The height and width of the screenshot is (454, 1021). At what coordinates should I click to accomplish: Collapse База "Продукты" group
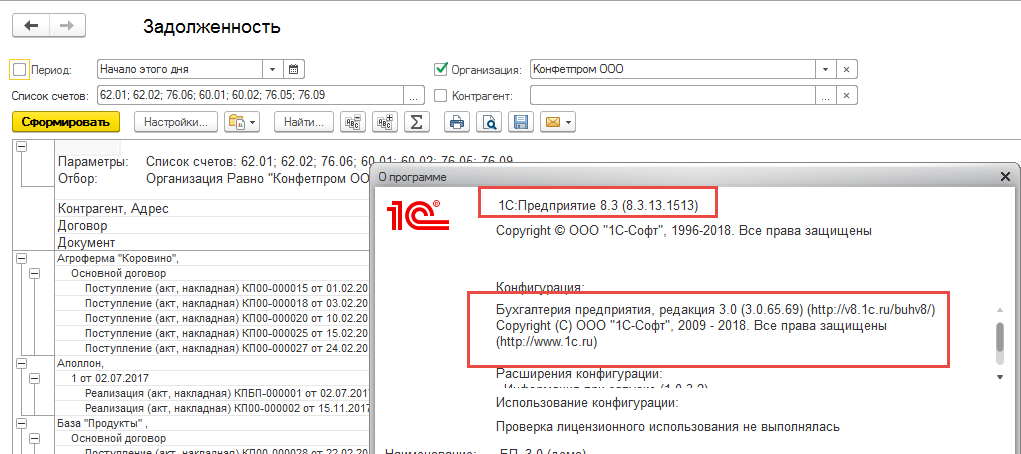tap(21, 423)
